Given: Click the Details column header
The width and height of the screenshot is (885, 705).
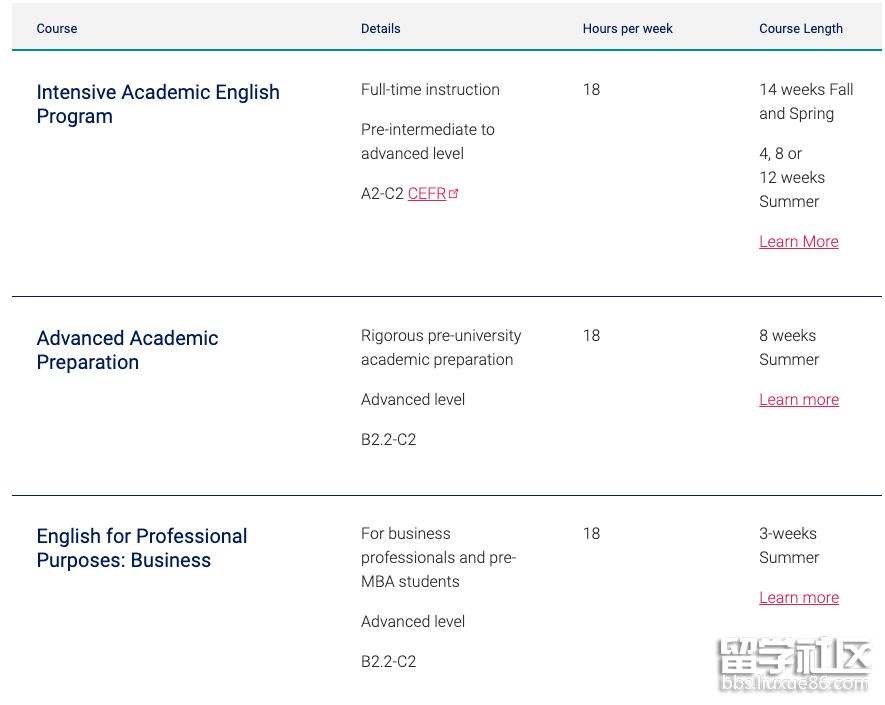Looking at the screenshot, I should [380, 29].
